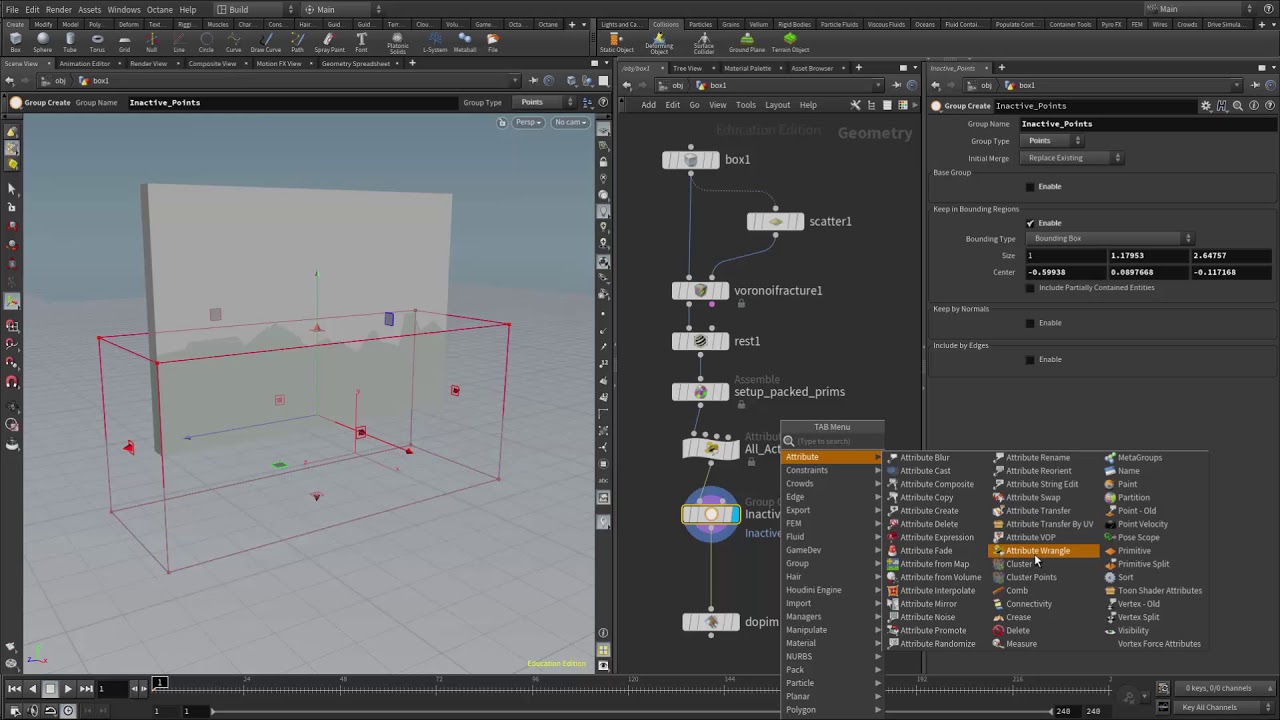Select the Tube shelf tool

coord(70,42)
